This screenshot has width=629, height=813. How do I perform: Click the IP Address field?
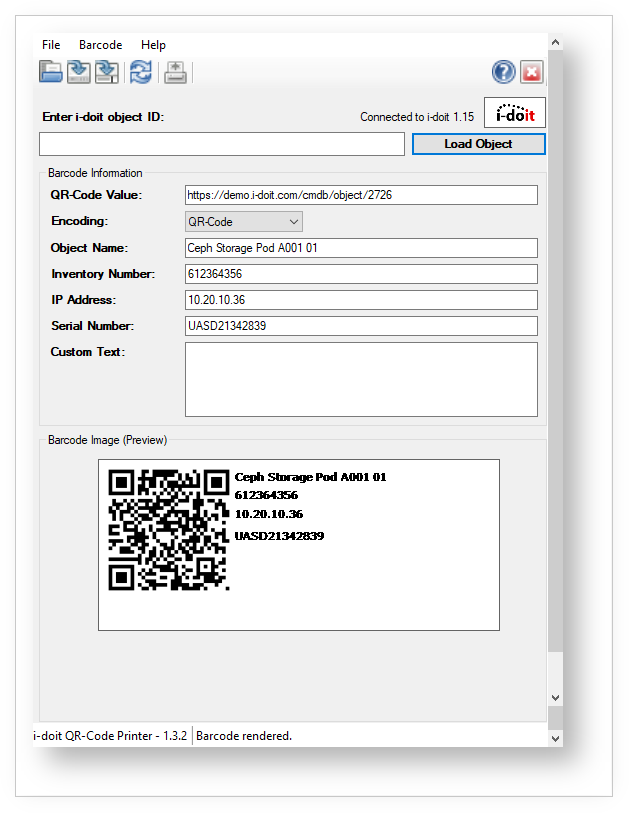[x=361, y=300]
